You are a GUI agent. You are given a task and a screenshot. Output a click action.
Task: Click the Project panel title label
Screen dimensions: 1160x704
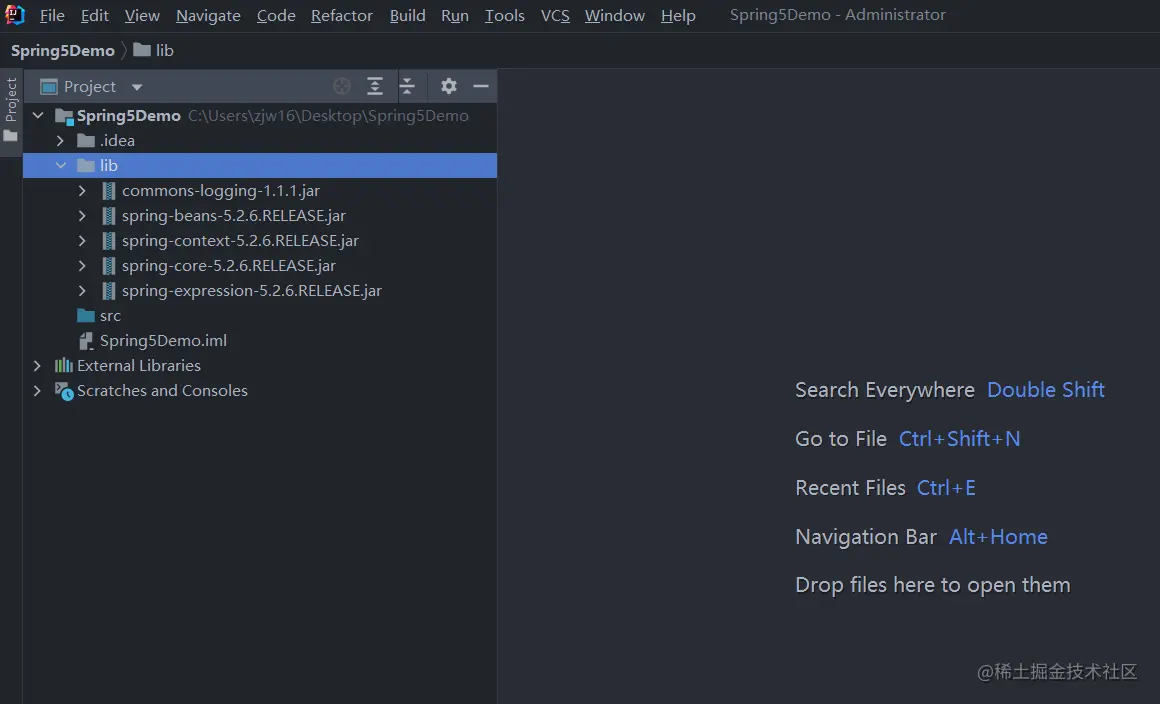pos(90,87)
